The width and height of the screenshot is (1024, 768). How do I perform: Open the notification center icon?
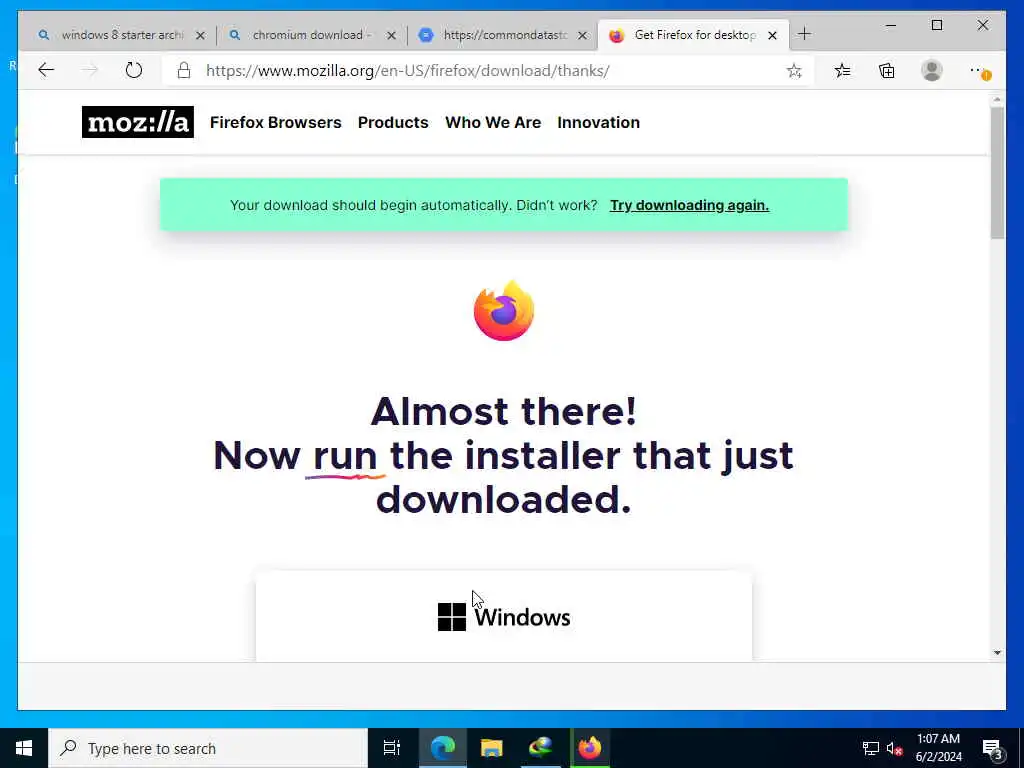click(992, 748)
